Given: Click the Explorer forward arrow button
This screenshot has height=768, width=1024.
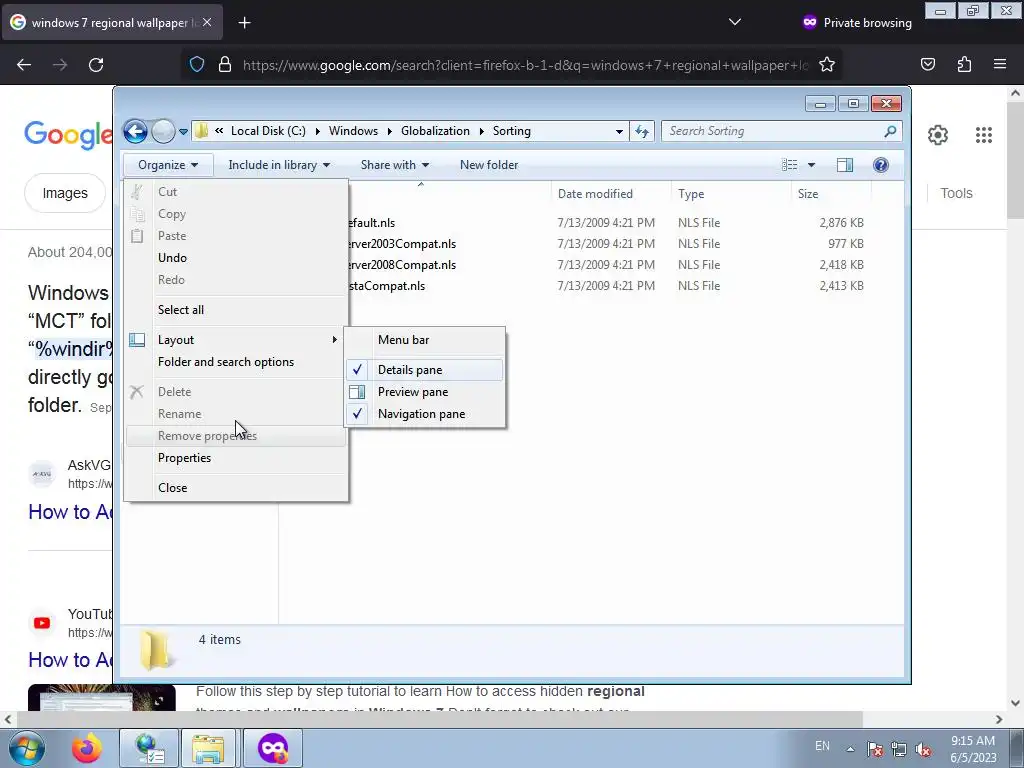Looking at the screenshot, I should (x=163, y=131).
